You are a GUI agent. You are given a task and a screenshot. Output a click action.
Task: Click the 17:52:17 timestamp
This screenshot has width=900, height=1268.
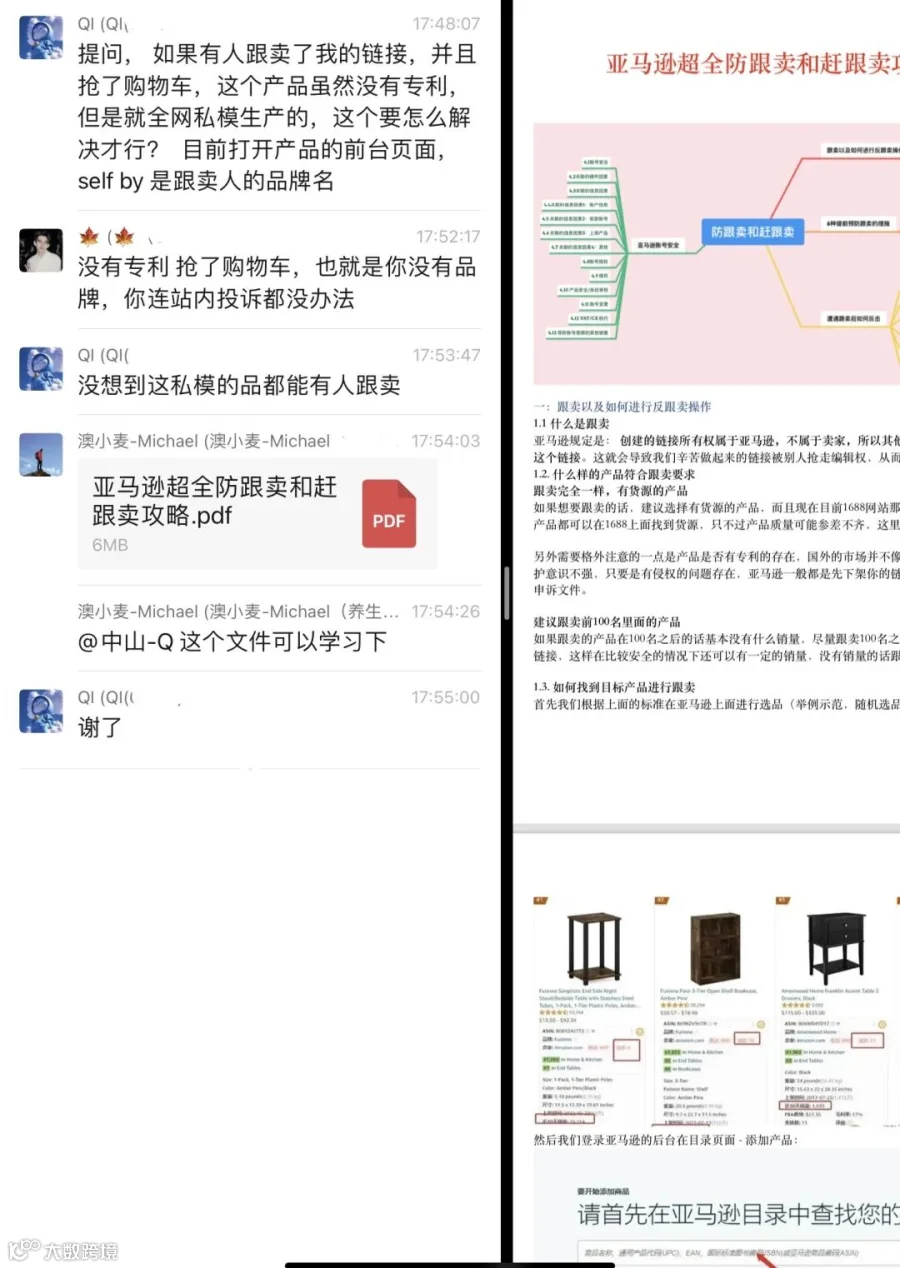coord(448,237)
